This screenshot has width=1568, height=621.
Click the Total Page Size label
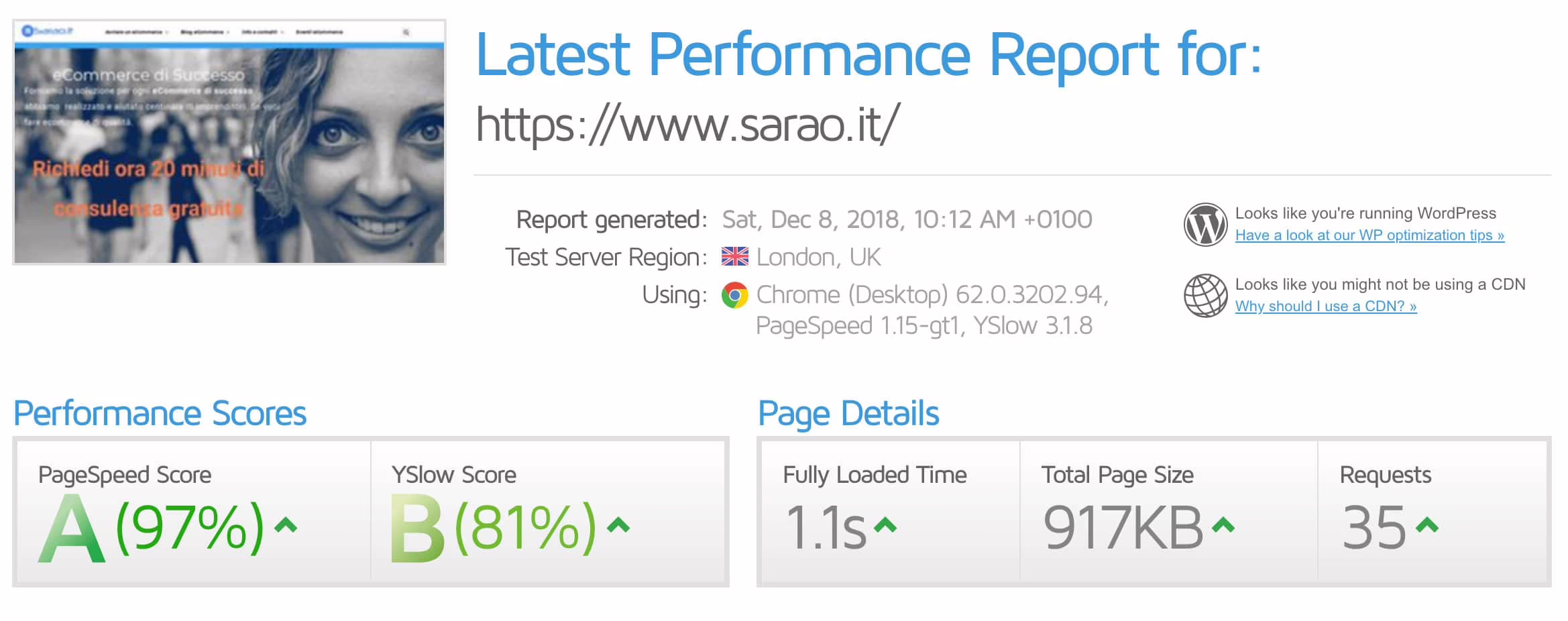(1117, 475)
